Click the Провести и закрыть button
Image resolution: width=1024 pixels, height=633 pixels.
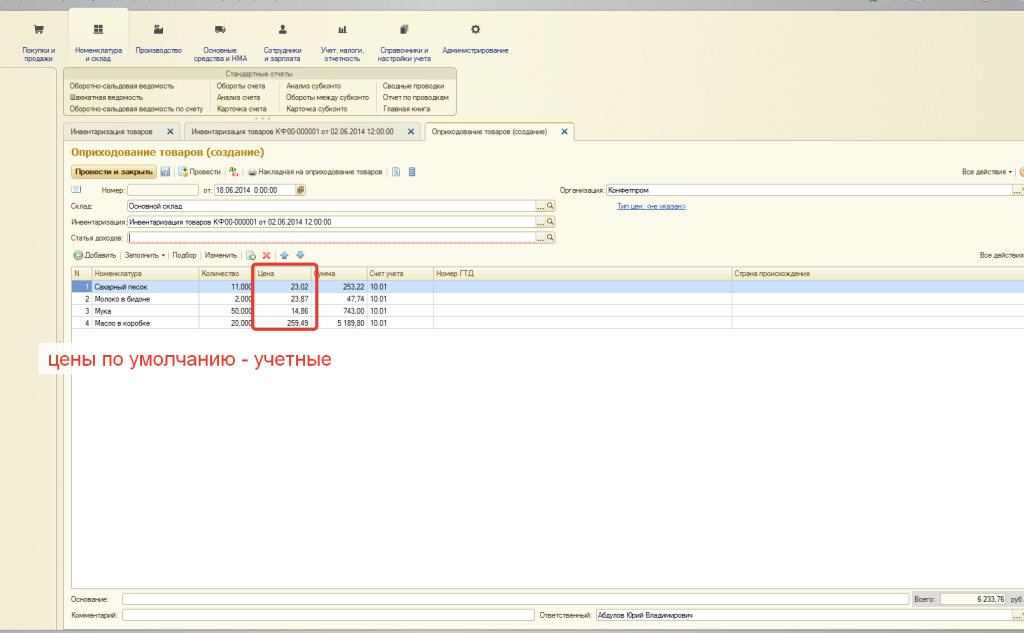[x=114, y=172]
